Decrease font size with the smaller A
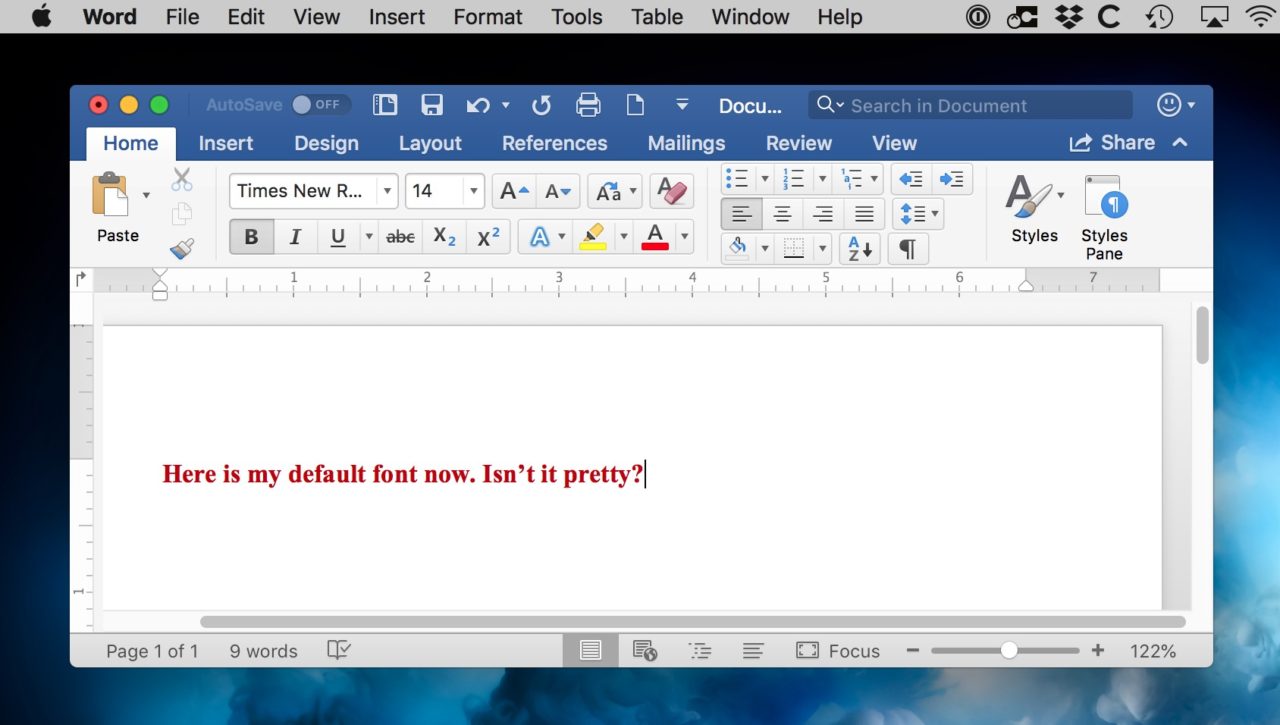The height and width of the screenshot is (725, 1280). (x=558, y=191)
